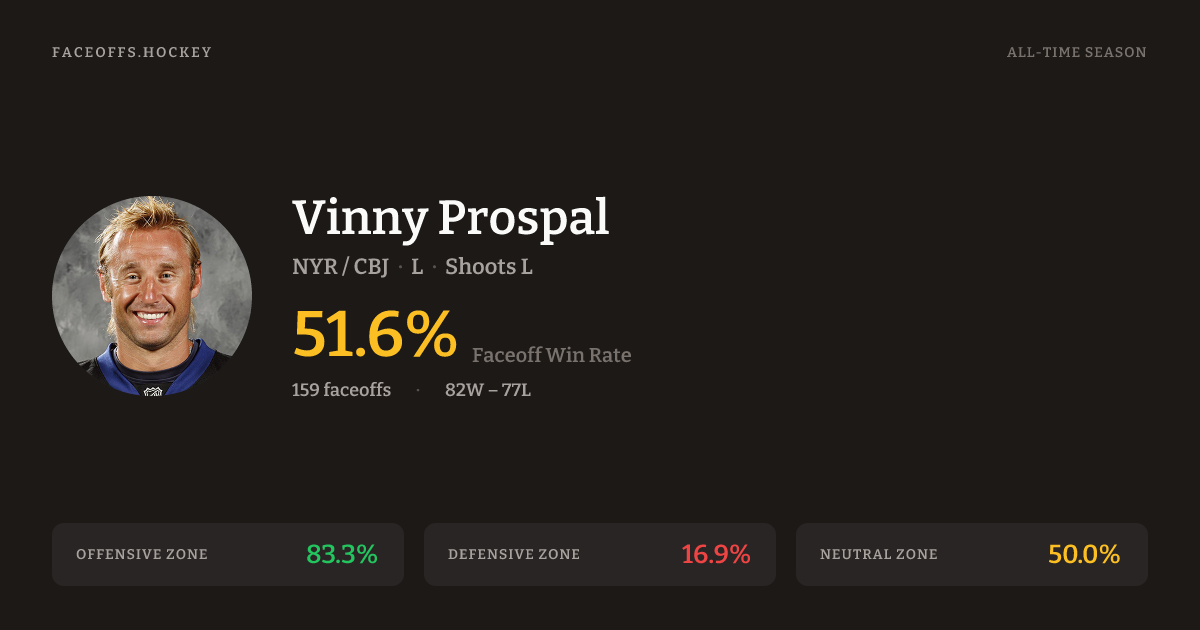1200x630 pixels.
Task: Click the large 51.6% win rate figure
Action: click(374, 334)
